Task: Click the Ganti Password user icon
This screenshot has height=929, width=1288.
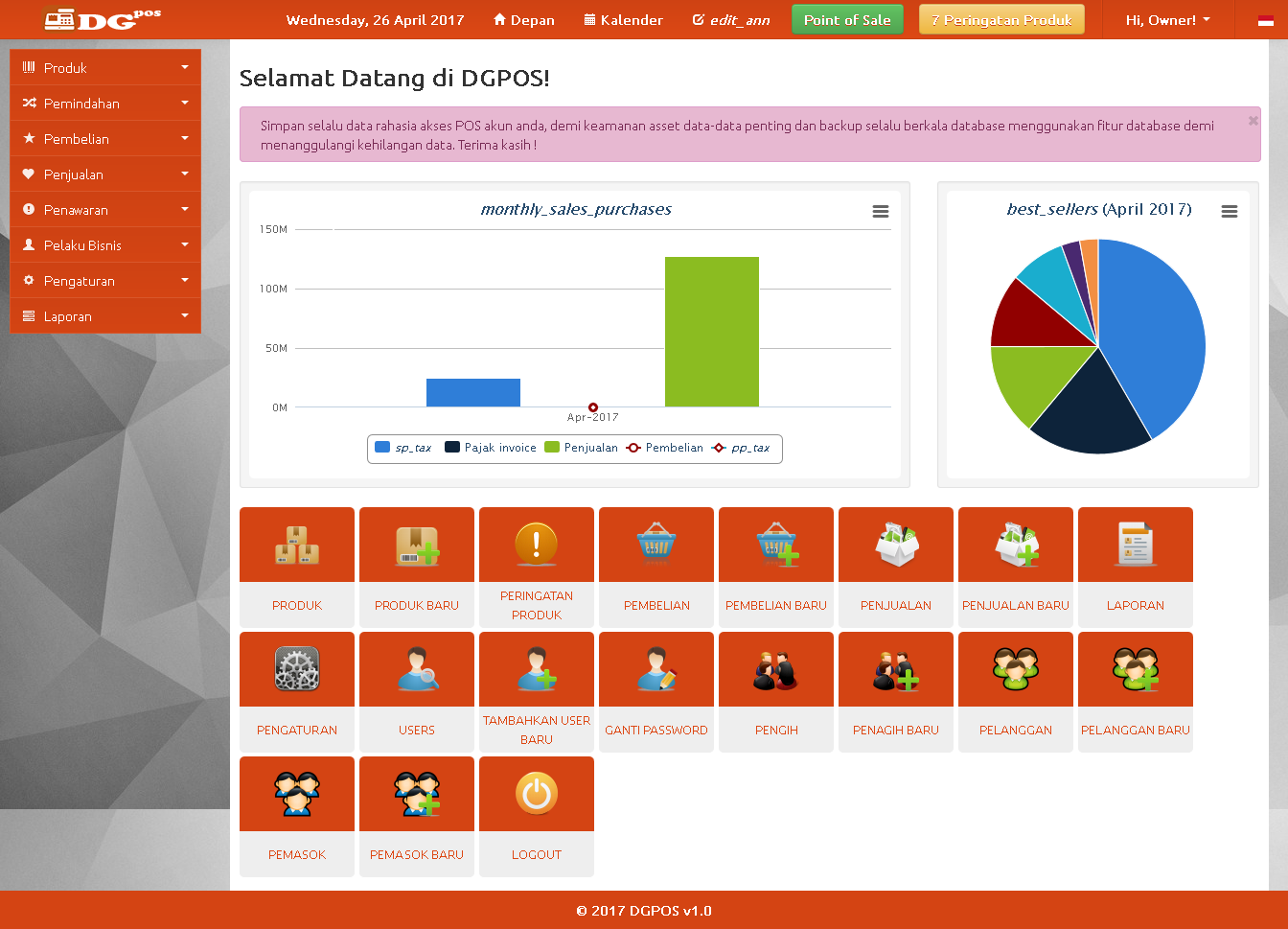Action: (656, 669)
